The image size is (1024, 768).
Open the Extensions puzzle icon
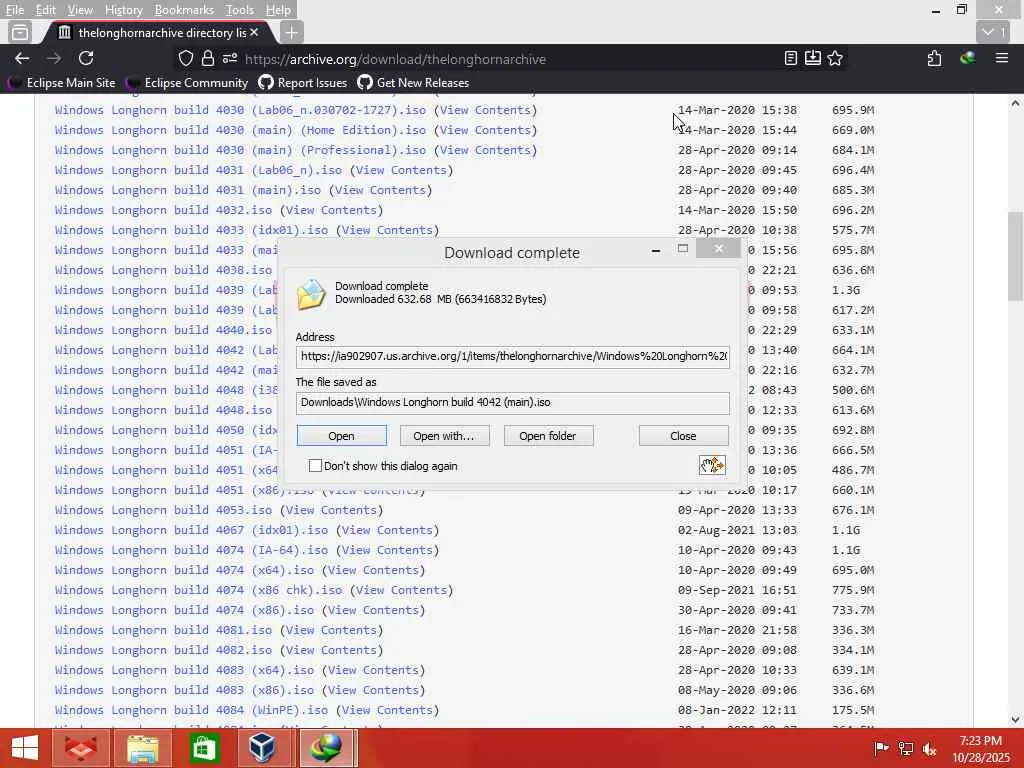coord(935,59)
